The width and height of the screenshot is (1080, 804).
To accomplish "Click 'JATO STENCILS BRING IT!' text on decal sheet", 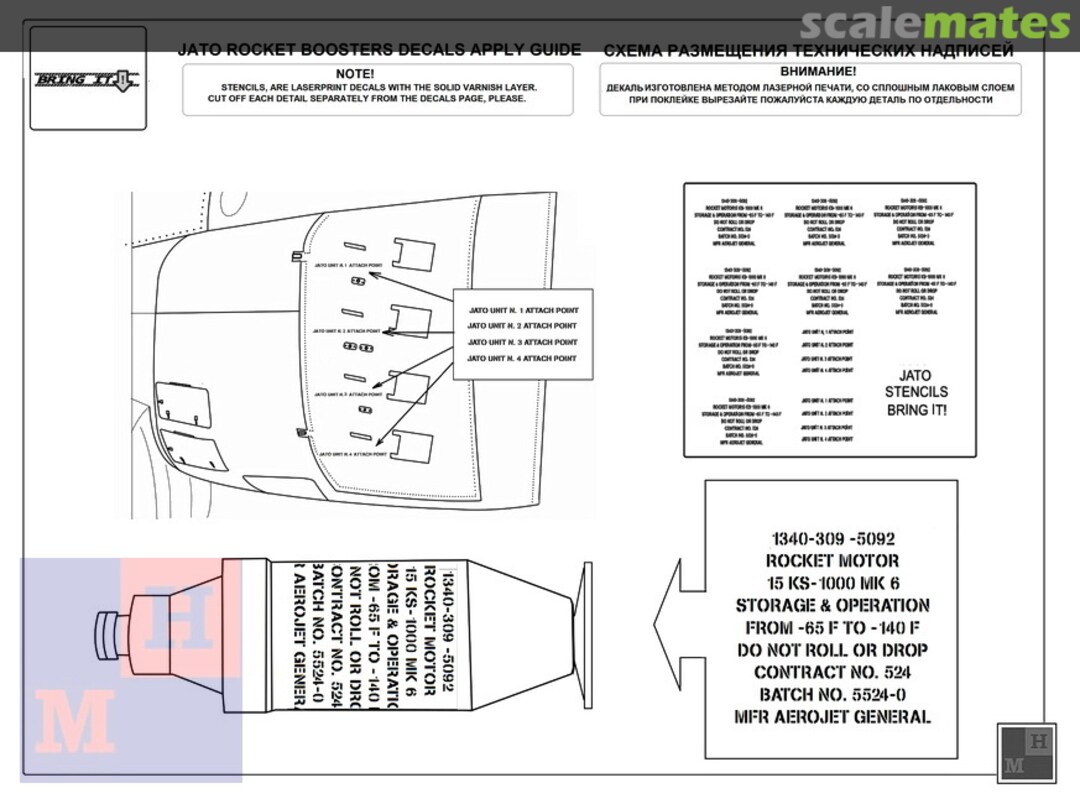I will point(915,392).
